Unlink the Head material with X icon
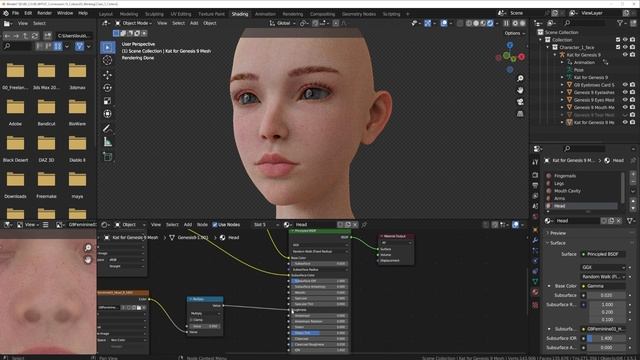Image resolution: width=640 pixels, height=360 pixels. coord(619,221)
